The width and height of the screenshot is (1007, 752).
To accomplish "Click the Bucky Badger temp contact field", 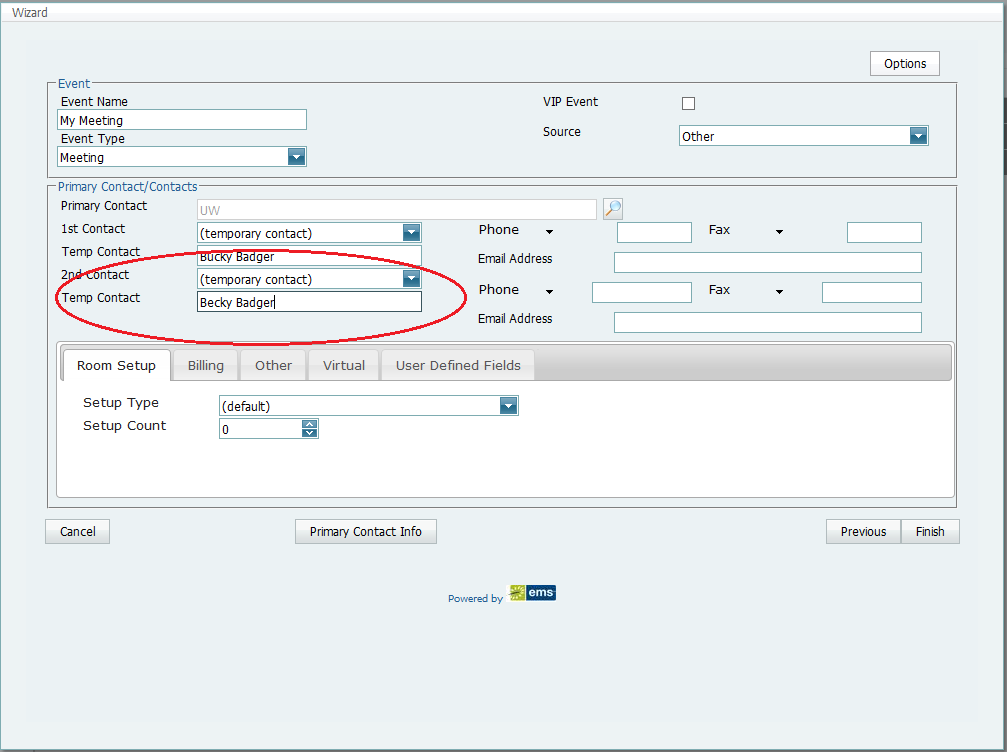I will click(x=309, y=256).
